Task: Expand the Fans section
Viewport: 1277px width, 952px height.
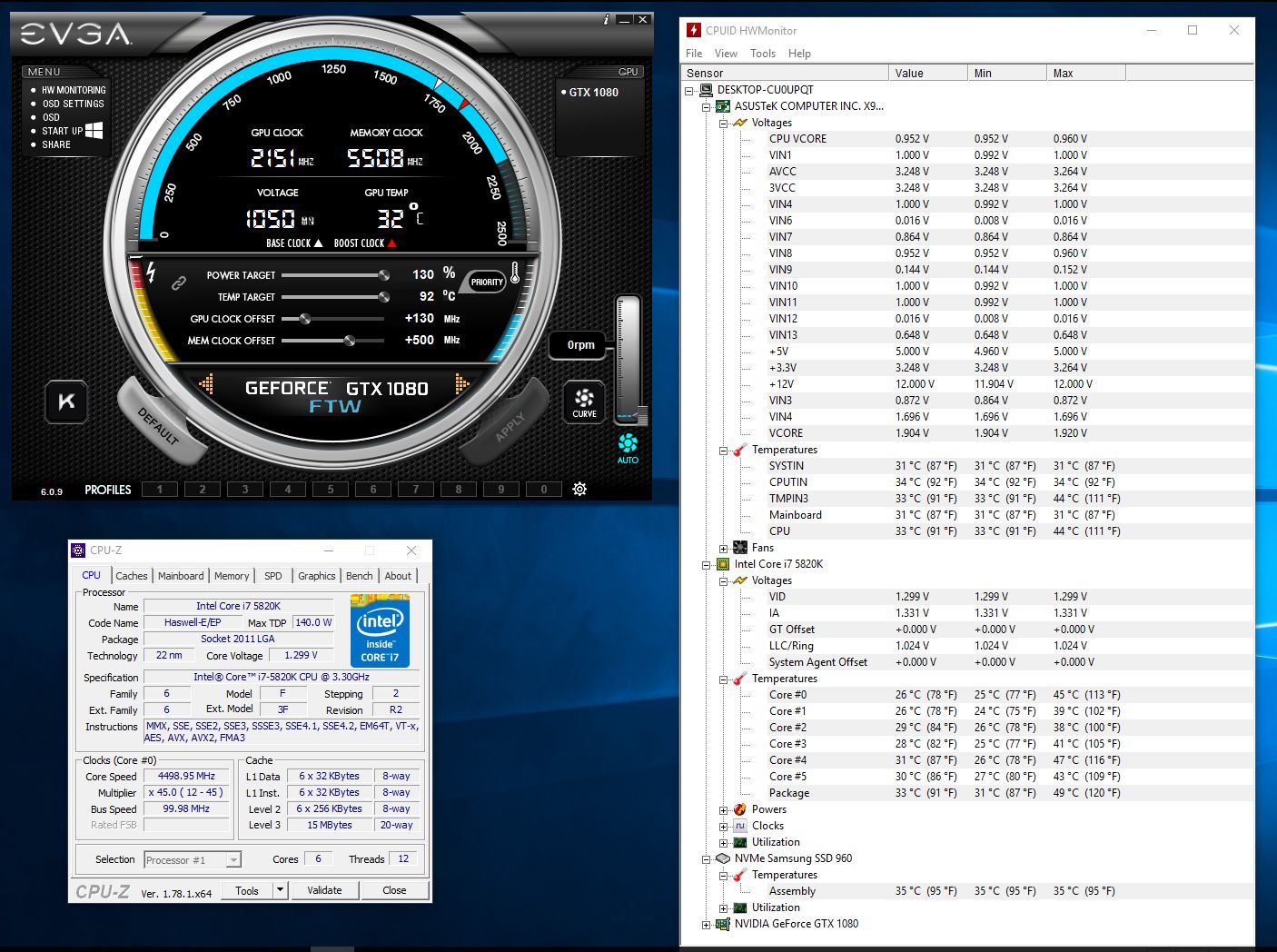Action: pos(724,548)
